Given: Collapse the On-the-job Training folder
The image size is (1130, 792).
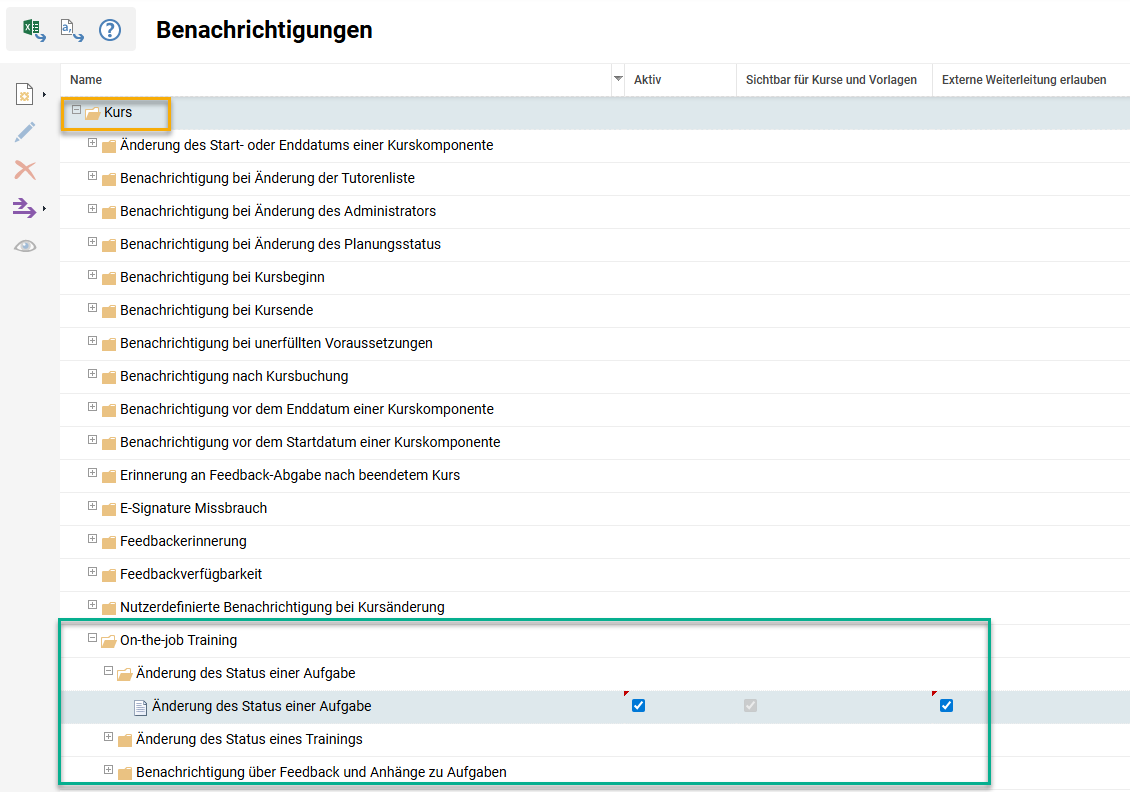Looking at the screenshot, I should [x=92, y=640].
